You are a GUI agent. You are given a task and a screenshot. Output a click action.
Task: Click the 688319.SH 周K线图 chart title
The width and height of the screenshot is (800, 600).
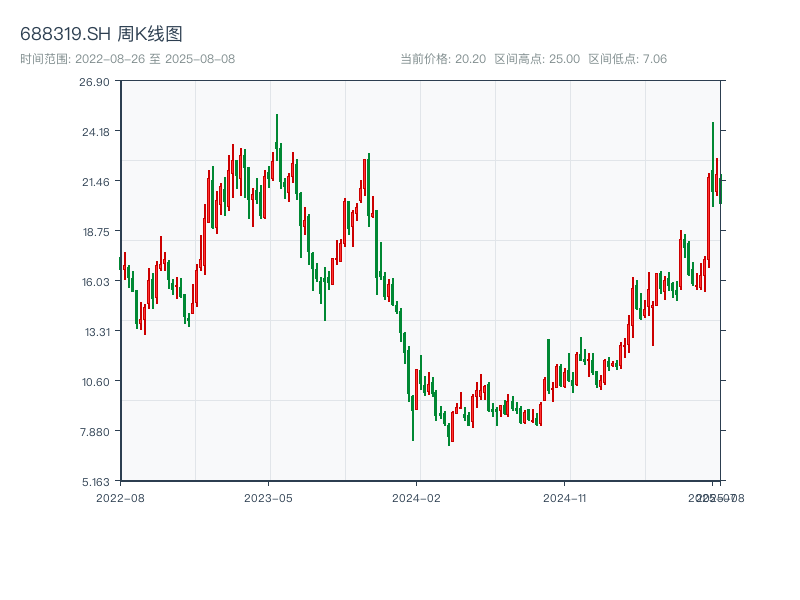pos(101,35)
